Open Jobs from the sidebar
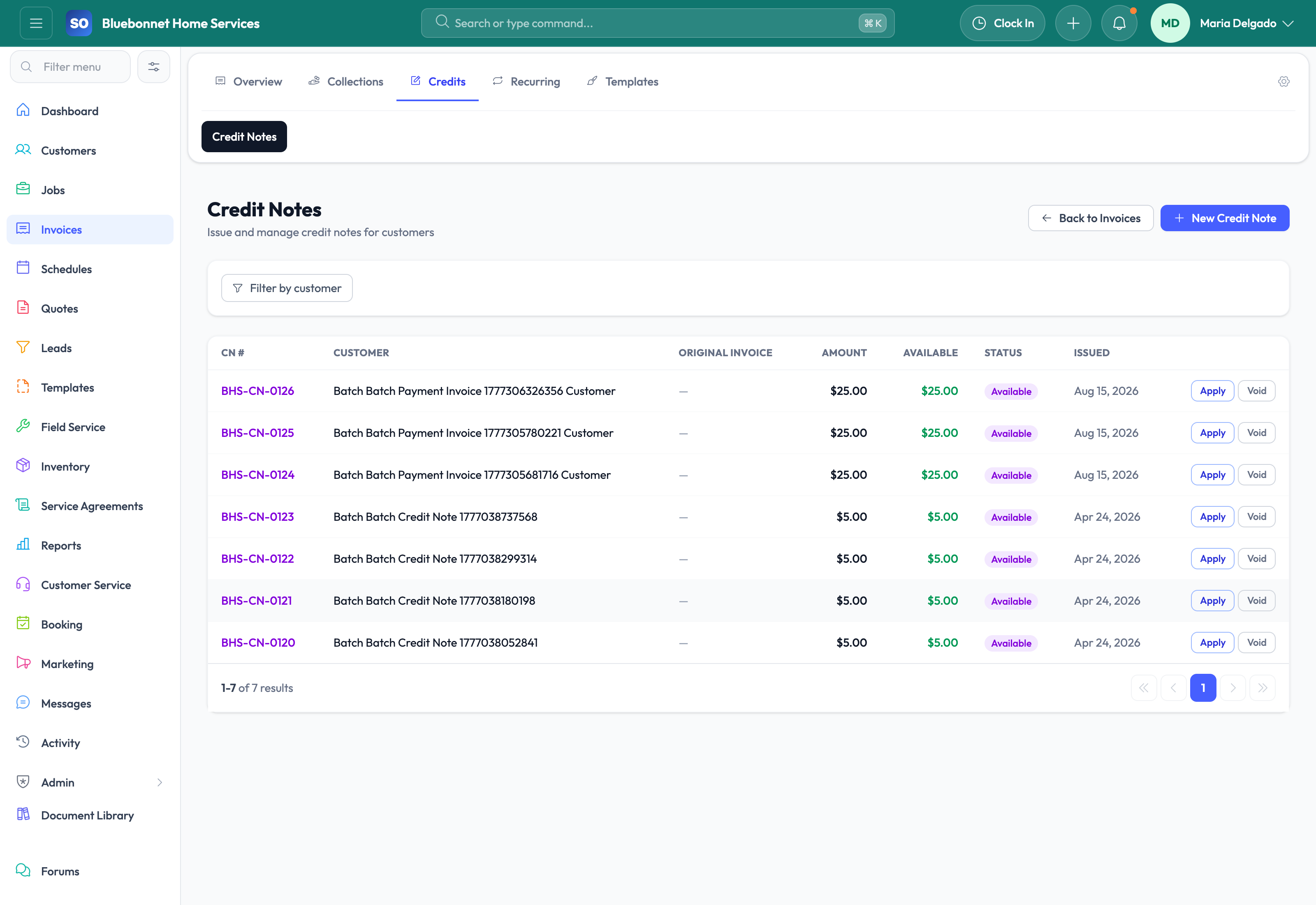 pyautogui.click(x=90, y=190)
